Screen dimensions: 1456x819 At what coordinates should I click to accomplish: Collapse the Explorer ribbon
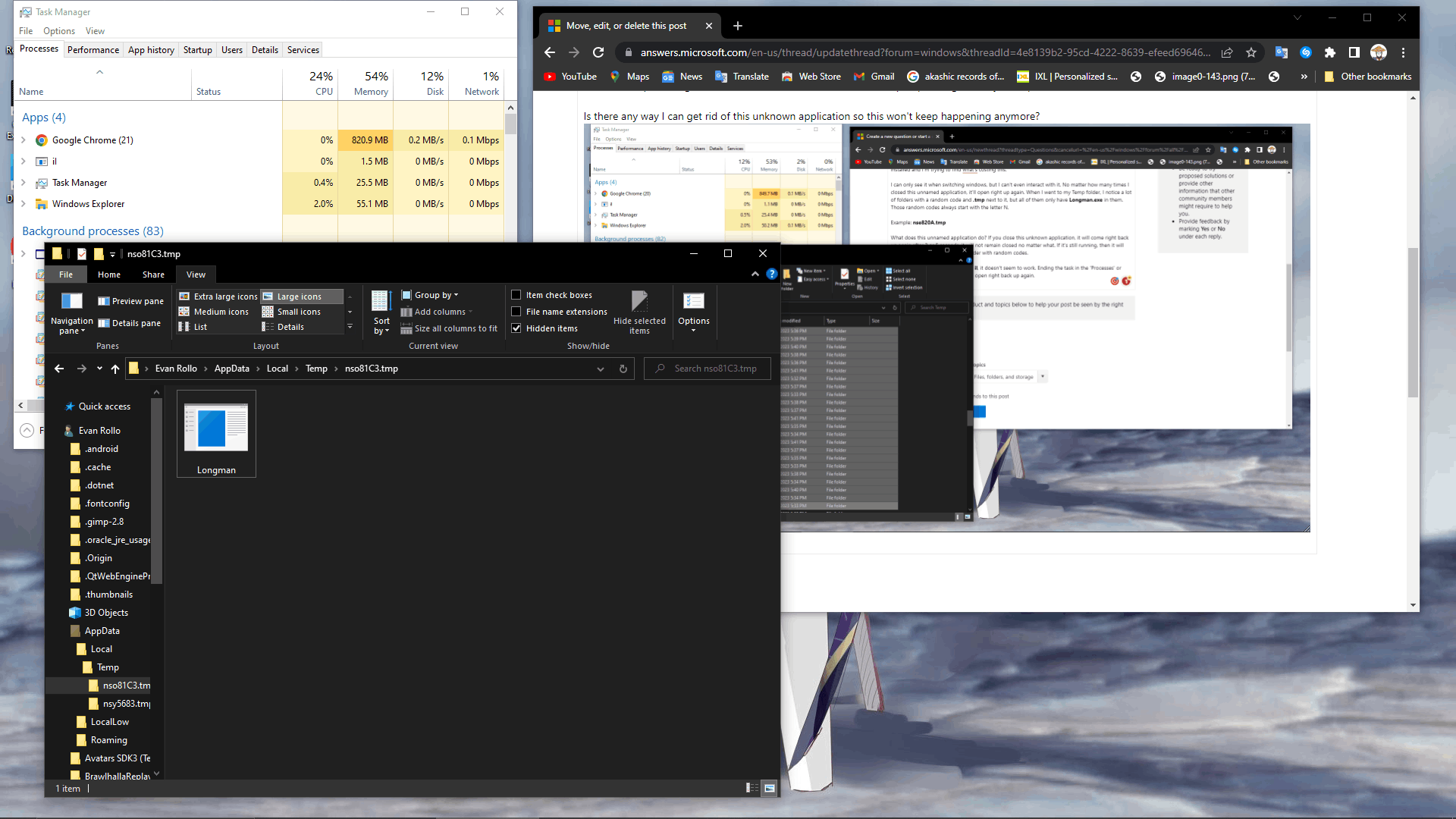tap(755, 274)
